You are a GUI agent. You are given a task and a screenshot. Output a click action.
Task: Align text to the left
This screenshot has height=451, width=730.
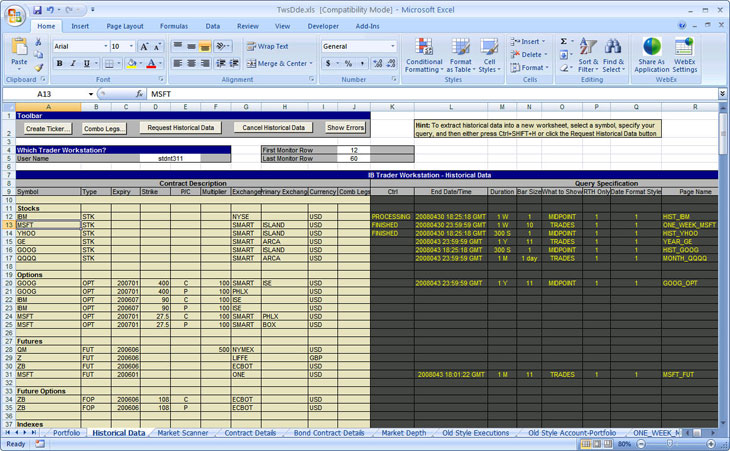click(177, 63)
